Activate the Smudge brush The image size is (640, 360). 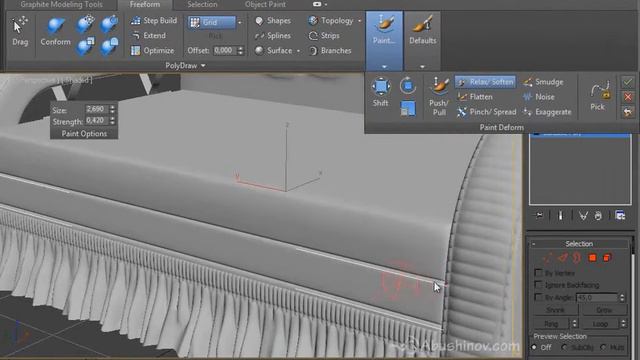click(x=543, y=82)
